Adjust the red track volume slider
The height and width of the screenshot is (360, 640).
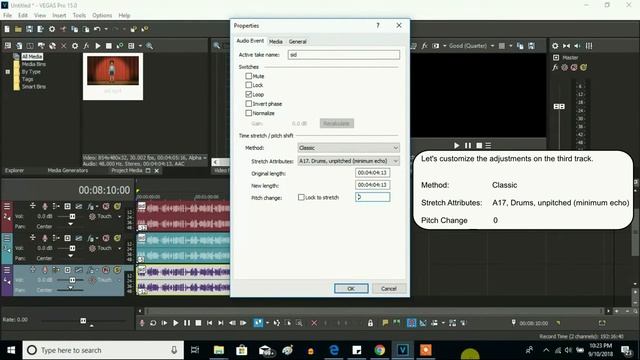pyautogui.click(x=72, y=216)
